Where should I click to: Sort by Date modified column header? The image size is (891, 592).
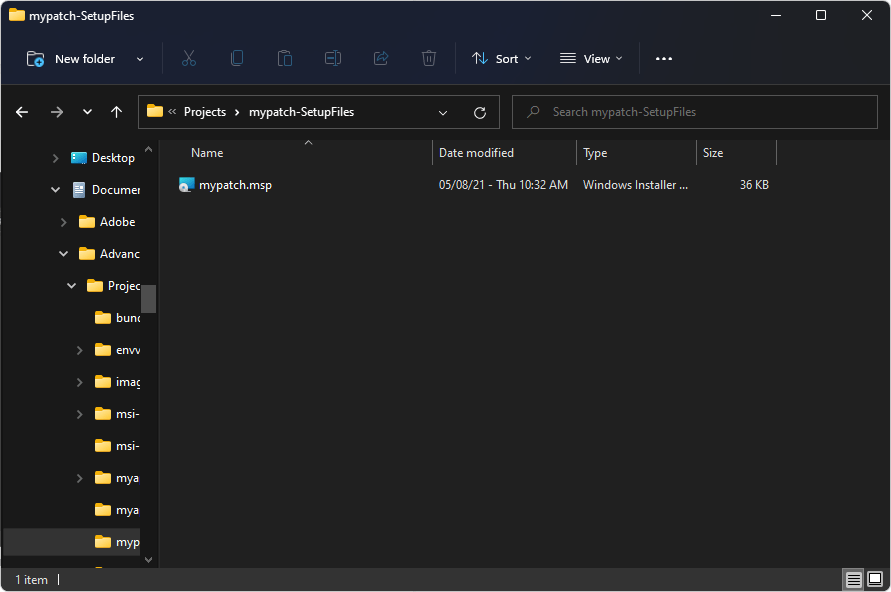point(476,153)
